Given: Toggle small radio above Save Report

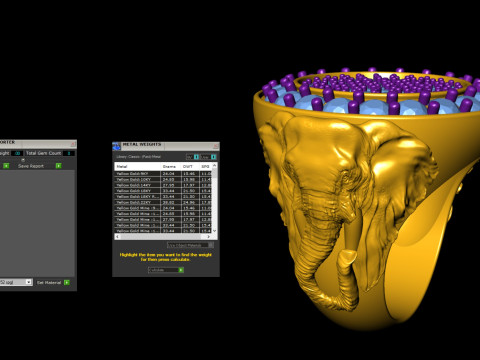Looking at the screenshot, I should (x=23, y=160).
